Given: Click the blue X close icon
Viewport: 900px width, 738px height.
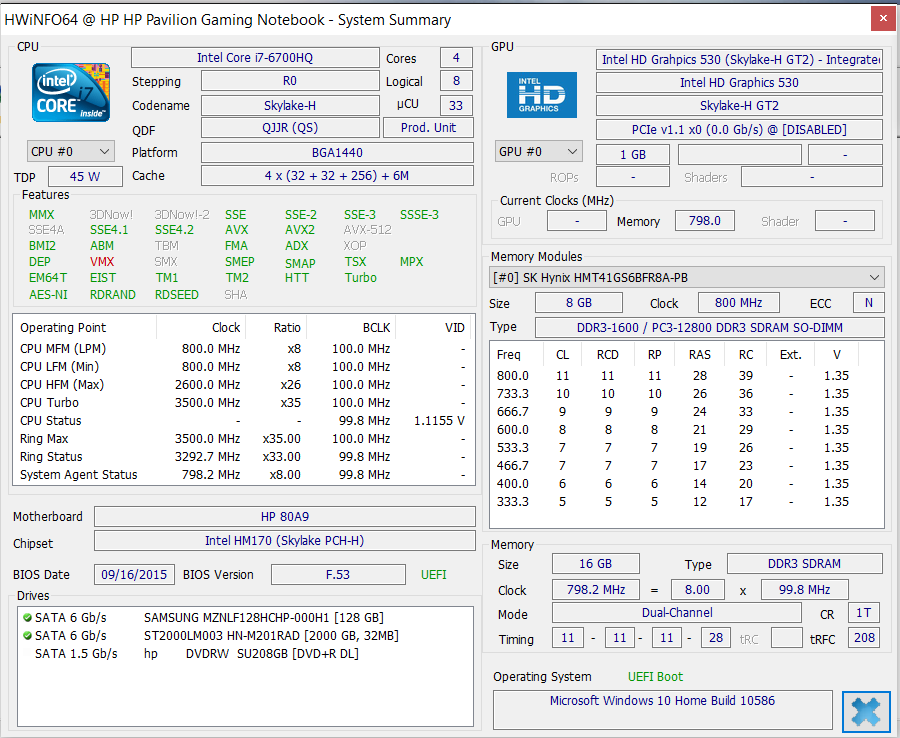Looking at the screenshot, I should coord(866,711).
